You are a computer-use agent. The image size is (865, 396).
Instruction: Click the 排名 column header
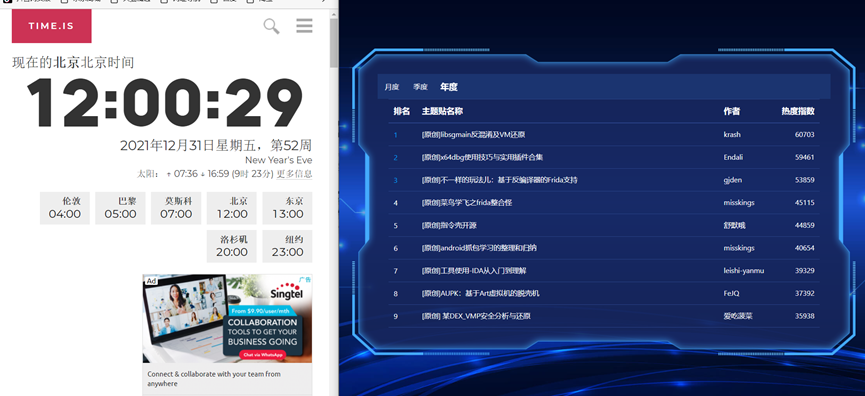402,111
